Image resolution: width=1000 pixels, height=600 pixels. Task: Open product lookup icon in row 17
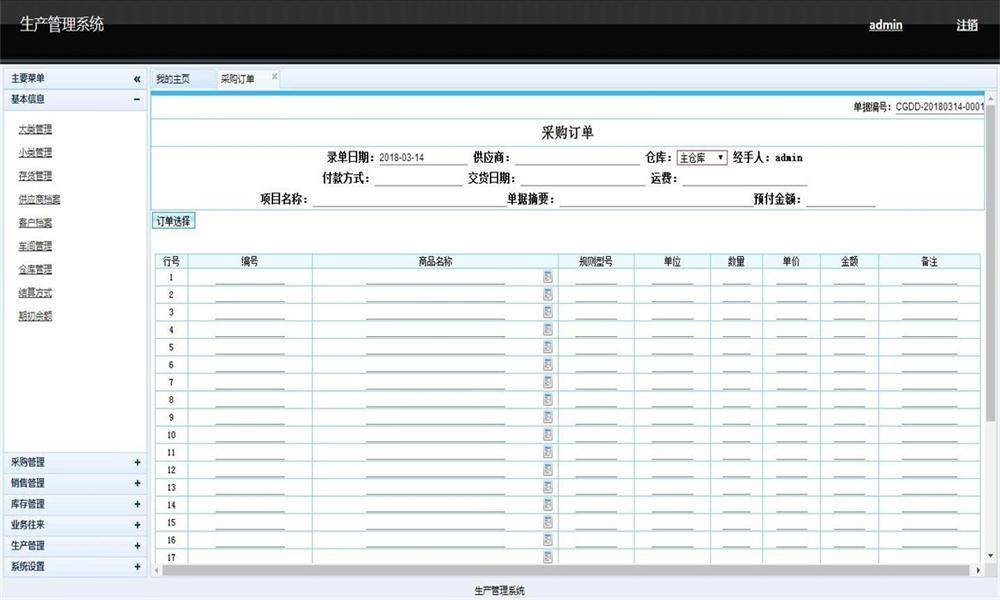point(547,557)
